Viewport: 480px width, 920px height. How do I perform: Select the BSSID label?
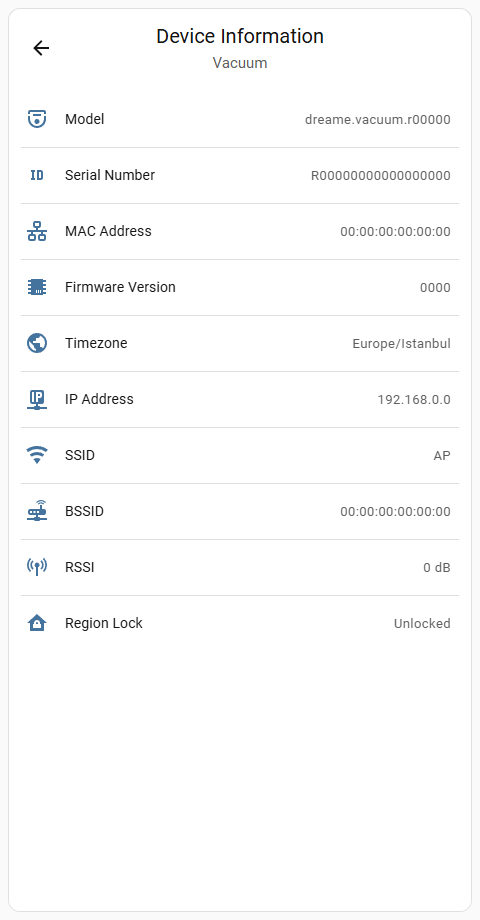pos(84,511)
